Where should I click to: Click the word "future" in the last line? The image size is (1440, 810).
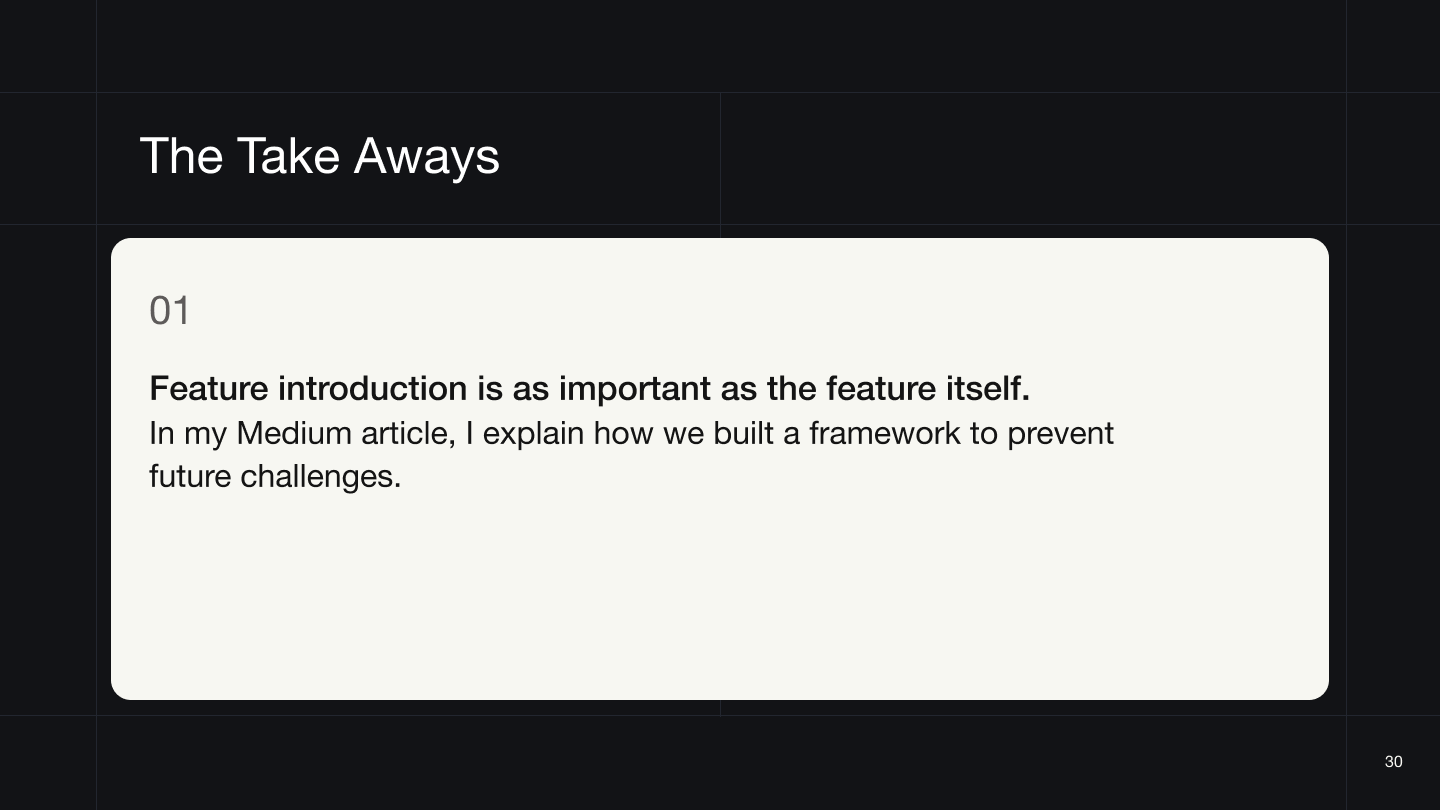pos(190,477)
